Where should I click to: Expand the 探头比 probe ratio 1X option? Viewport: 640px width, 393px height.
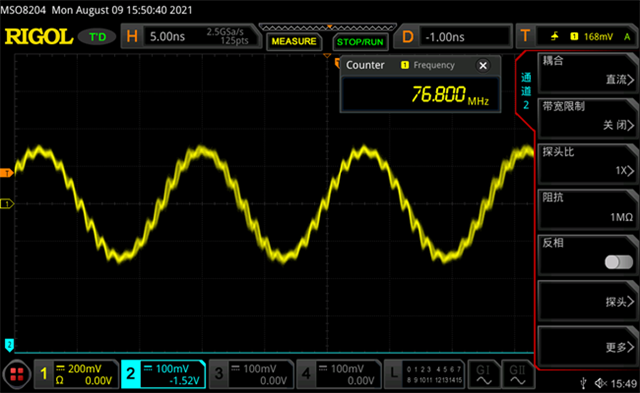tap(588, 164)
